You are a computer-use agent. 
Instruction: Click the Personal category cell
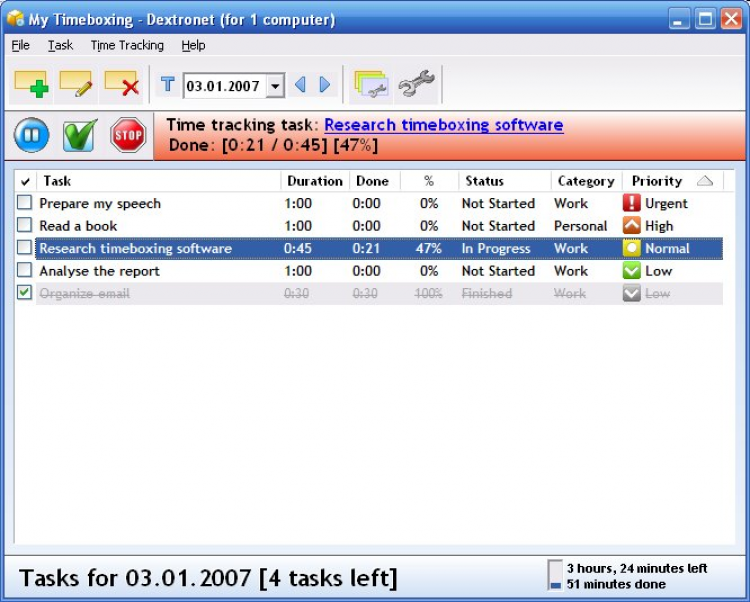click(580, 226)
